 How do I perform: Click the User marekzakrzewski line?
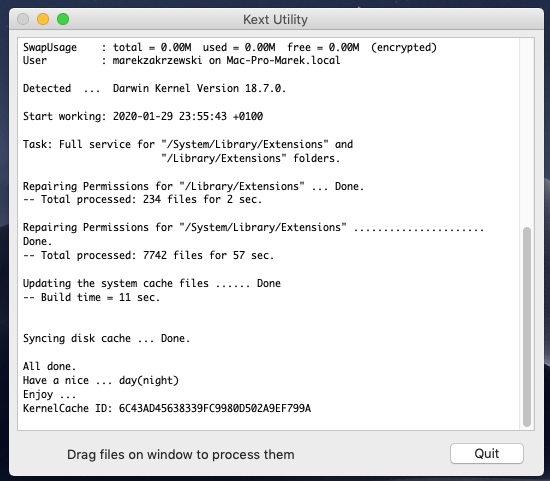(x=182, y=60)
